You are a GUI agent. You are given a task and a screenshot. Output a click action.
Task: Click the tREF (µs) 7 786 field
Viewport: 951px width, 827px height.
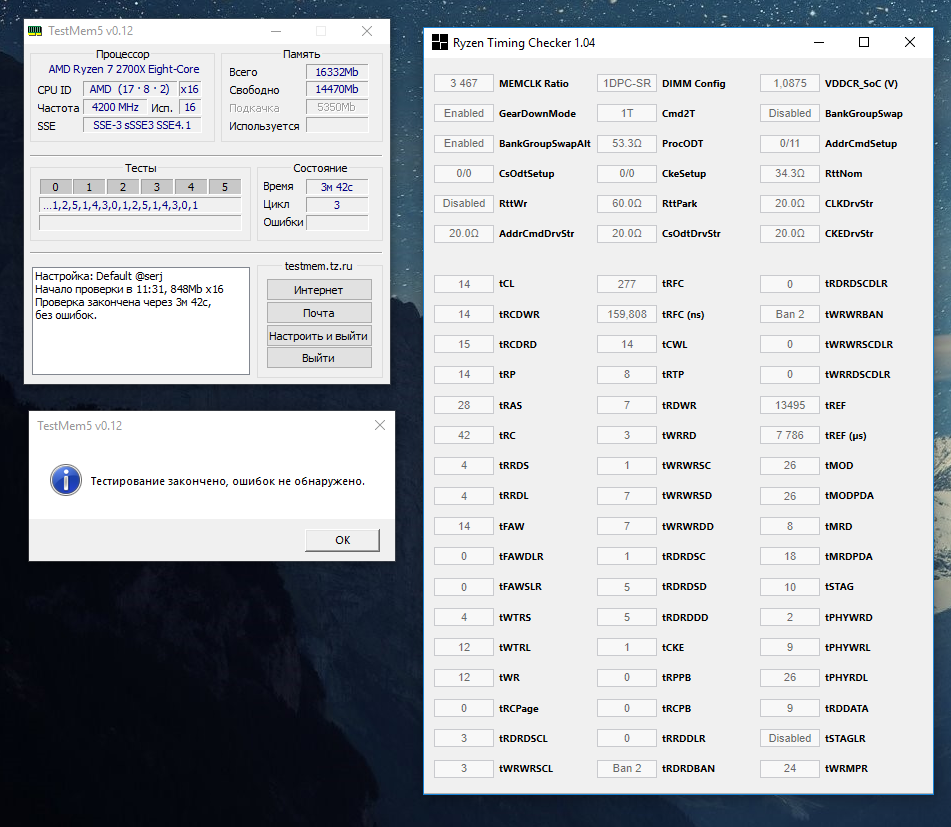pyautogui.click(x=790, y=435)
